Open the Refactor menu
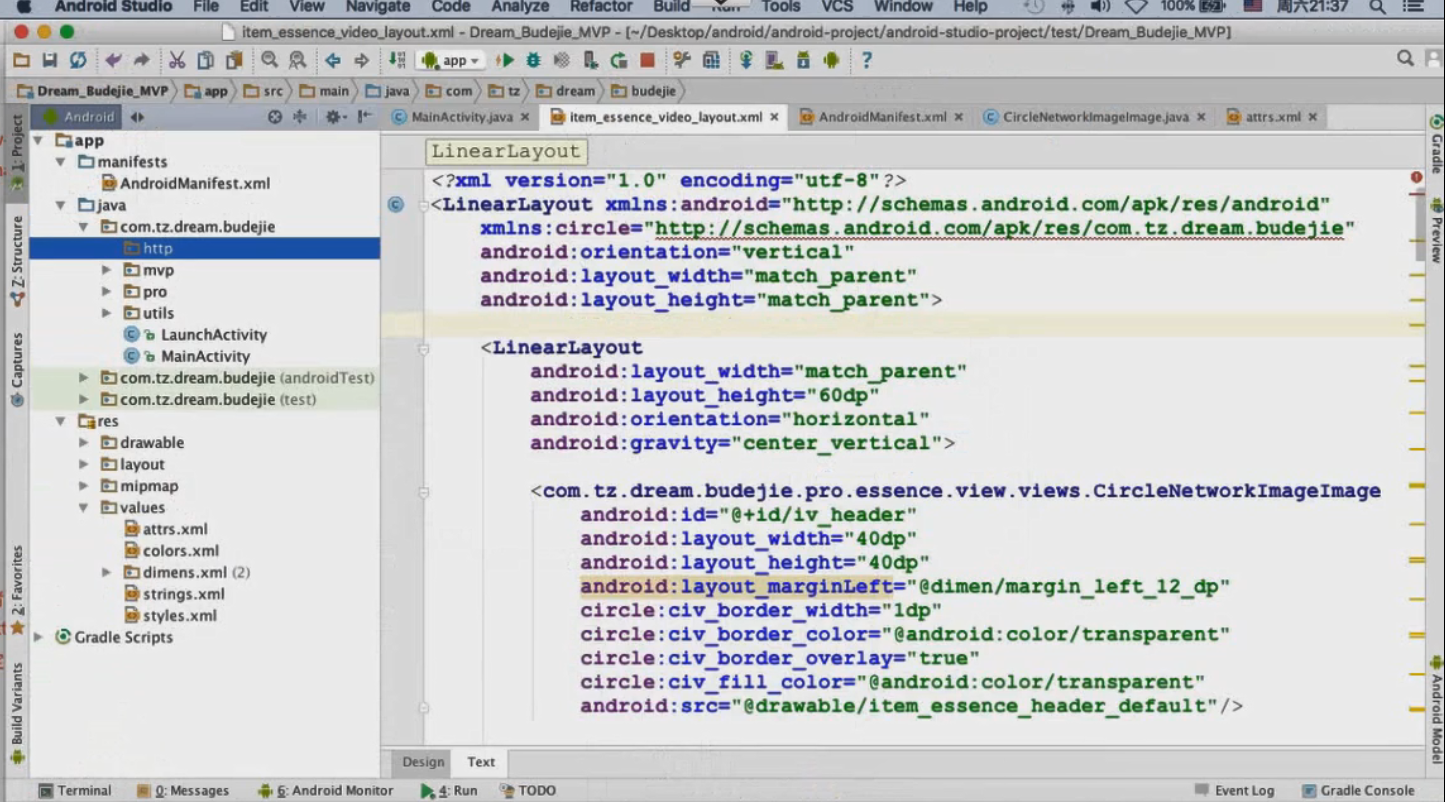This screenshot has height=802, width=1445. pyautogui.click(x=601, y=7)
